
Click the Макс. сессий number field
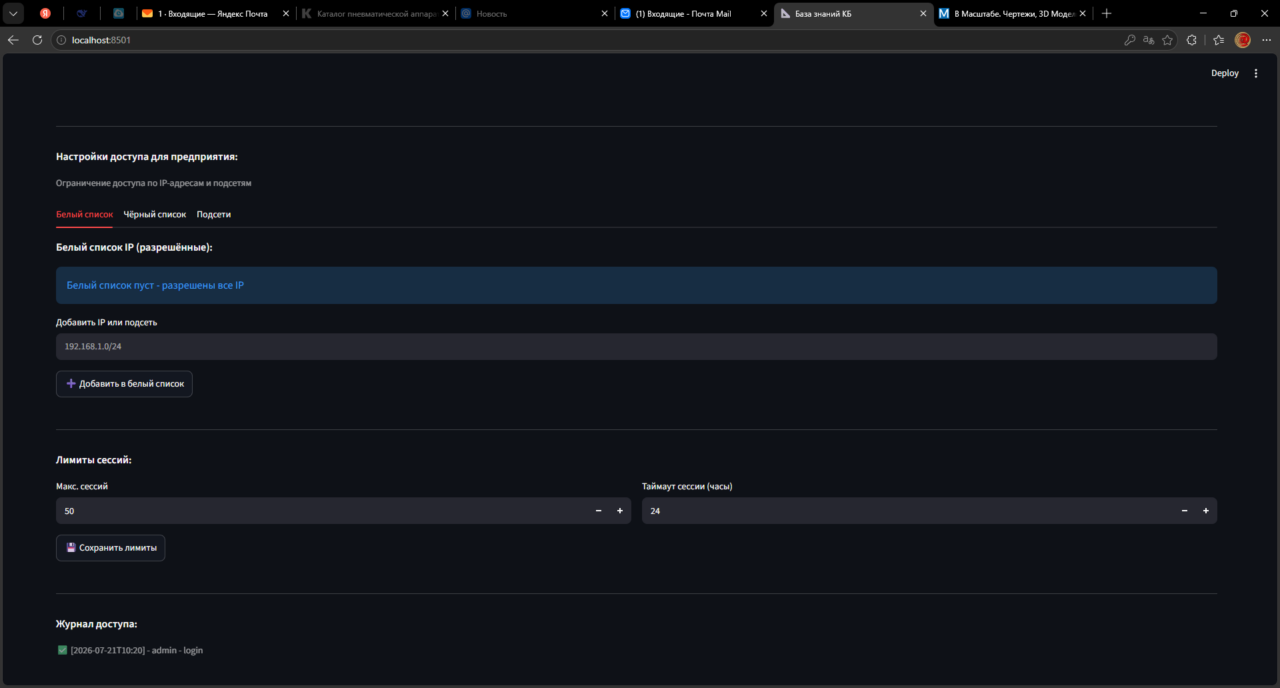coord(321,511)
